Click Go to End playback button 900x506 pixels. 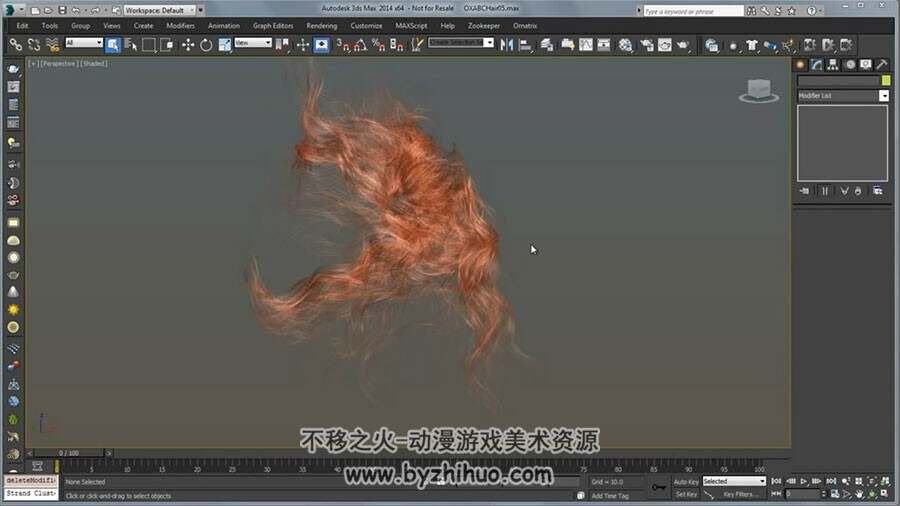[x=831, y=481]
